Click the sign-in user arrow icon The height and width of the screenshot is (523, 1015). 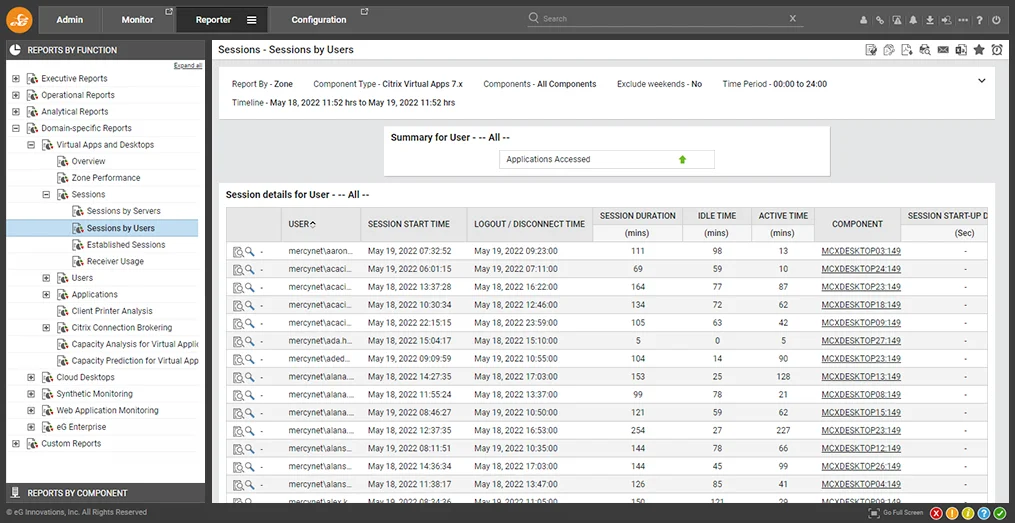[x=946, y=20]
